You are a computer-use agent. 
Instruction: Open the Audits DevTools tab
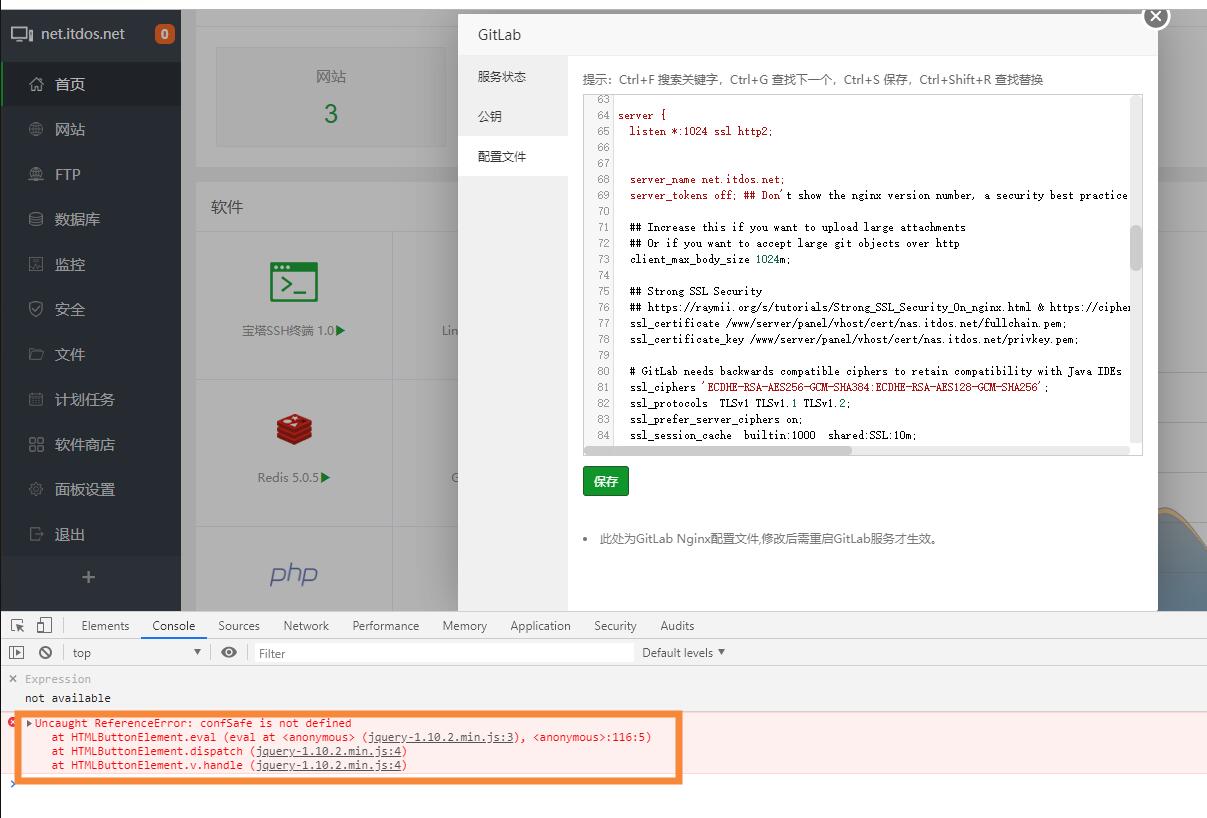click(677, 625)
